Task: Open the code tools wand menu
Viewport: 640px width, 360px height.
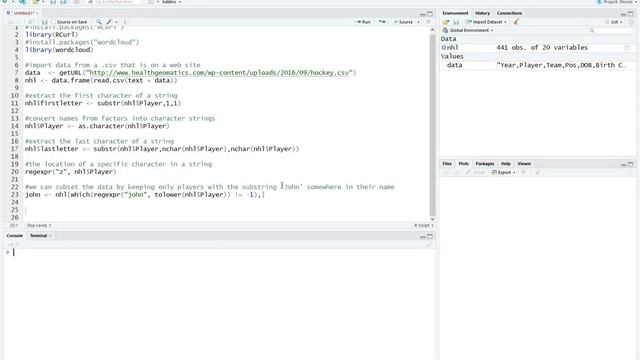Action: tap(112, 22)
